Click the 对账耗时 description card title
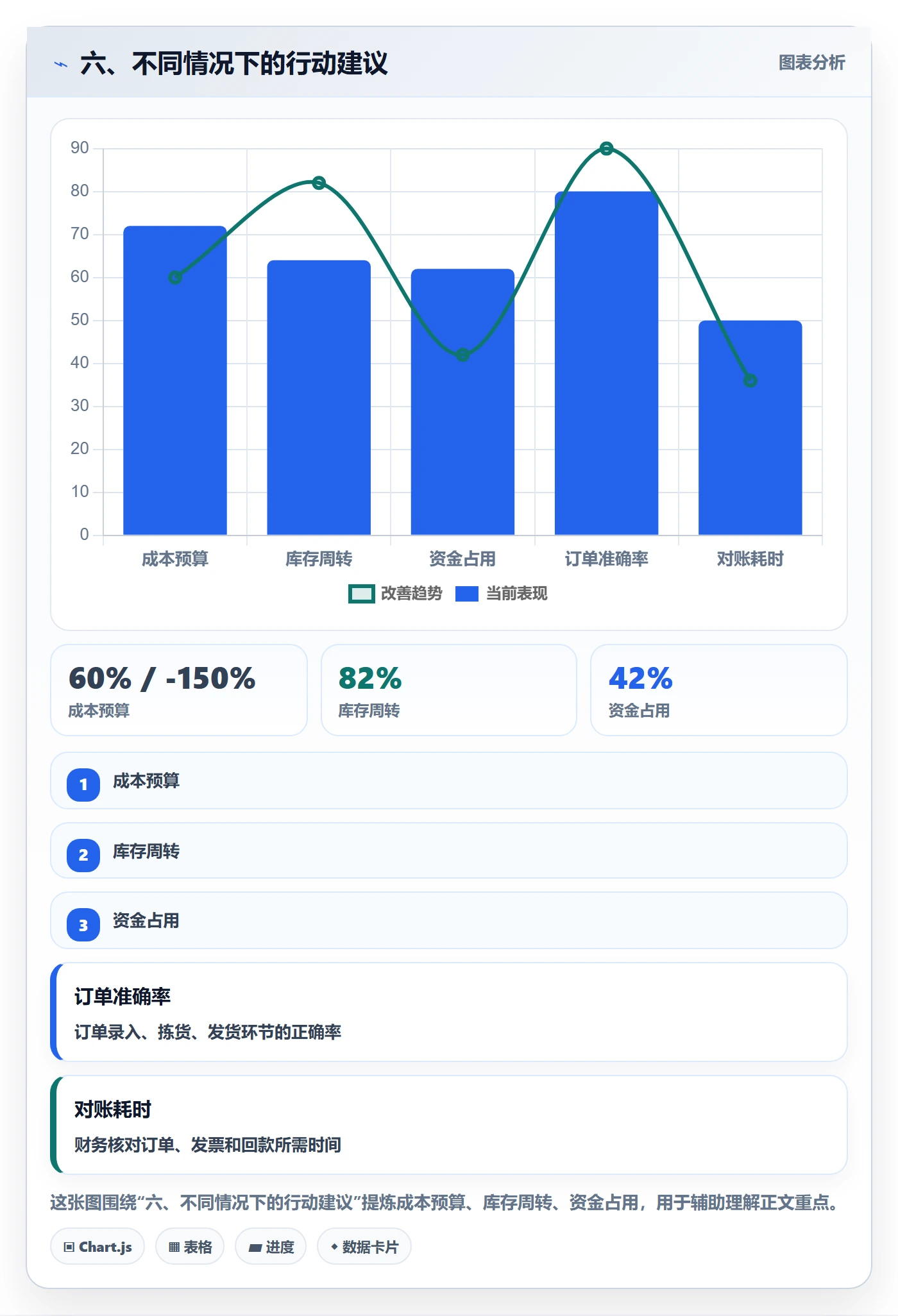 (113, 1109)
